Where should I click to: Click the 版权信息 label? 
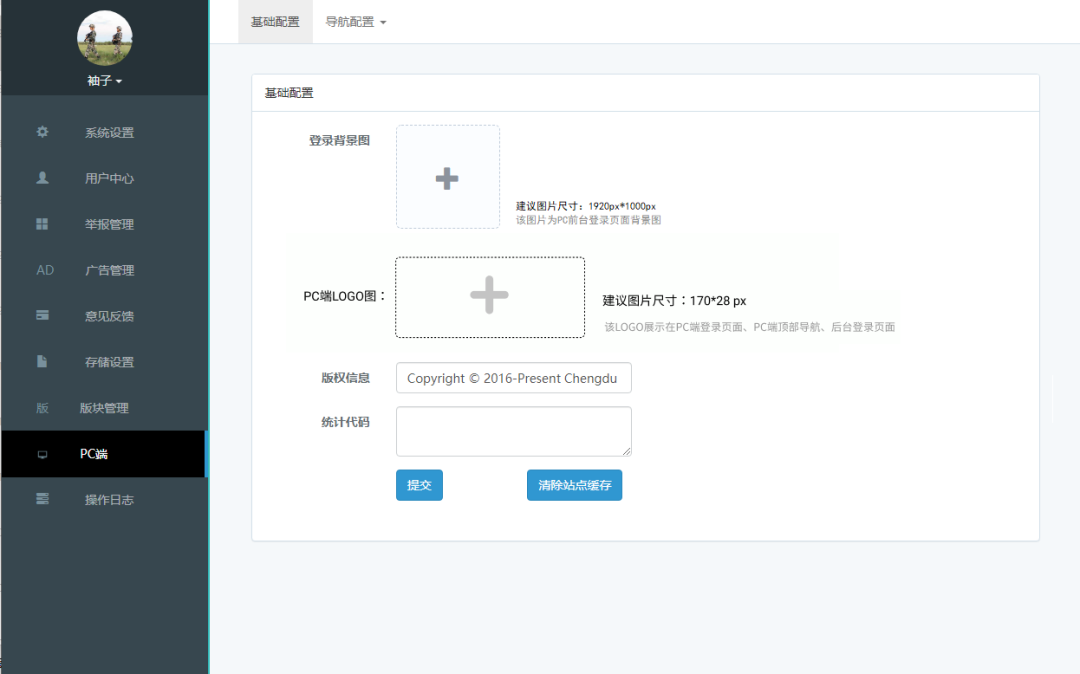[x=346, y=378]
